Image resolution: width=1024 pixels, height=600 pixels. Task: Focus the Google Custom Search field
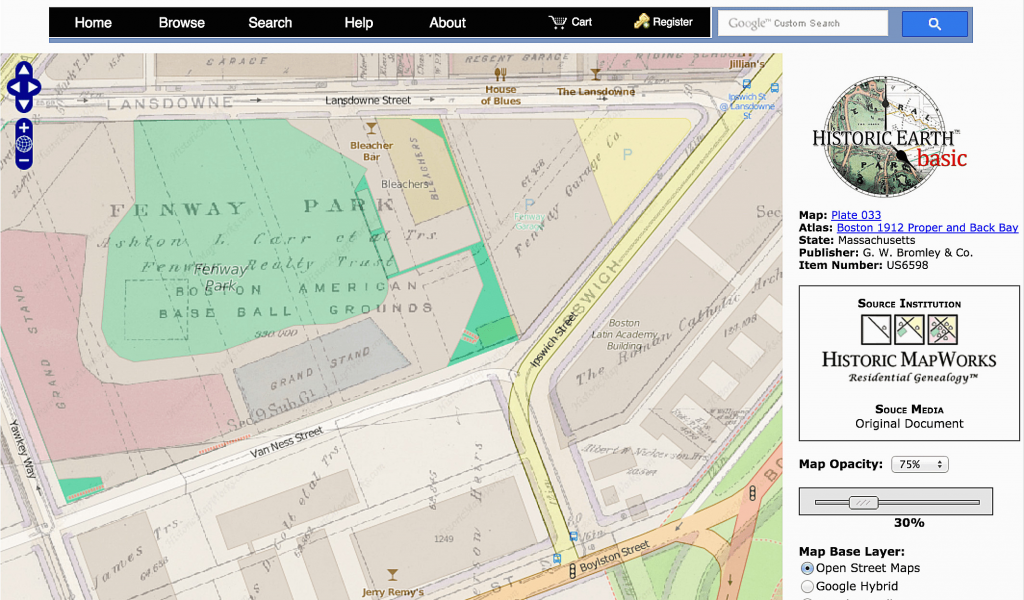pyautogui.click(x=803, y=24)
